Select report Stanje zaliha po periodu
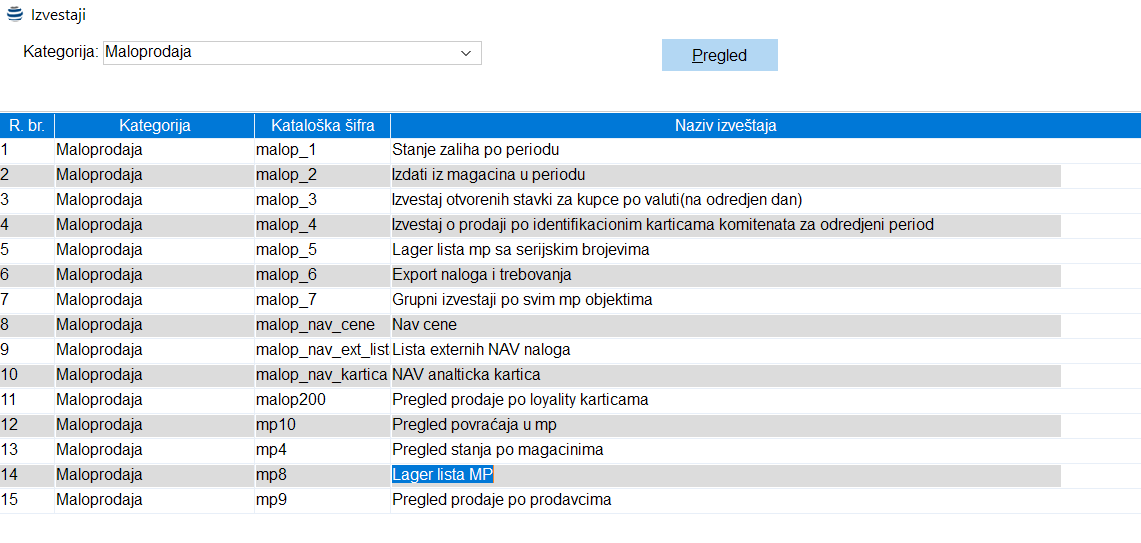This screenshot has height=543, width=1141. coord(468,150)
